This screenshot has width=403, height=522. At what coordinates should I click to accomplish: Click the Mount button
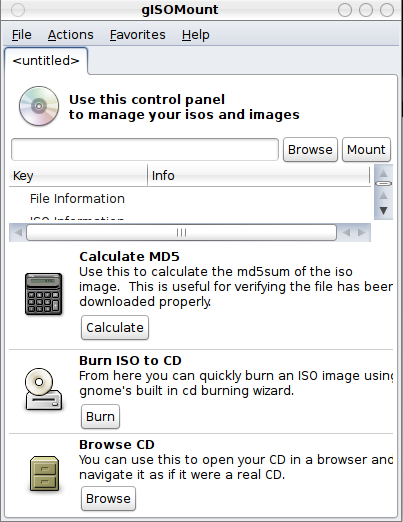366,150
